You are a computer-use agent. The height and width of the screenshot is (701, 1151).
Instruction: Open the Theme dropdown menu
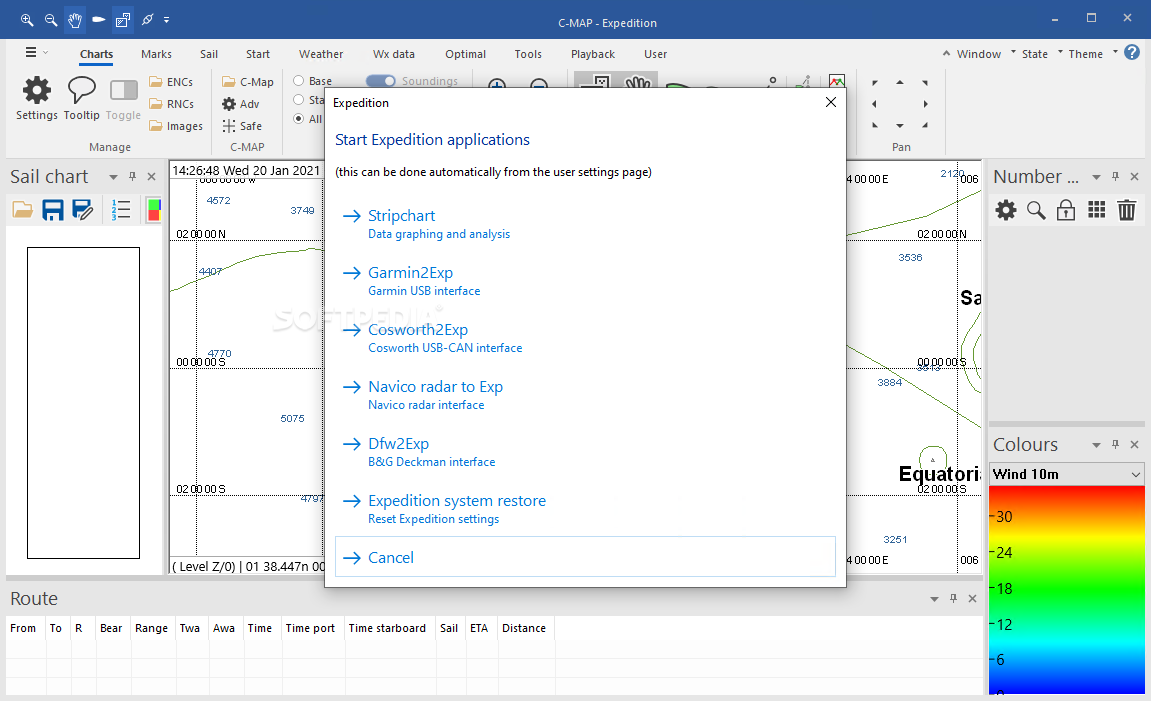tap(1085, 54)
